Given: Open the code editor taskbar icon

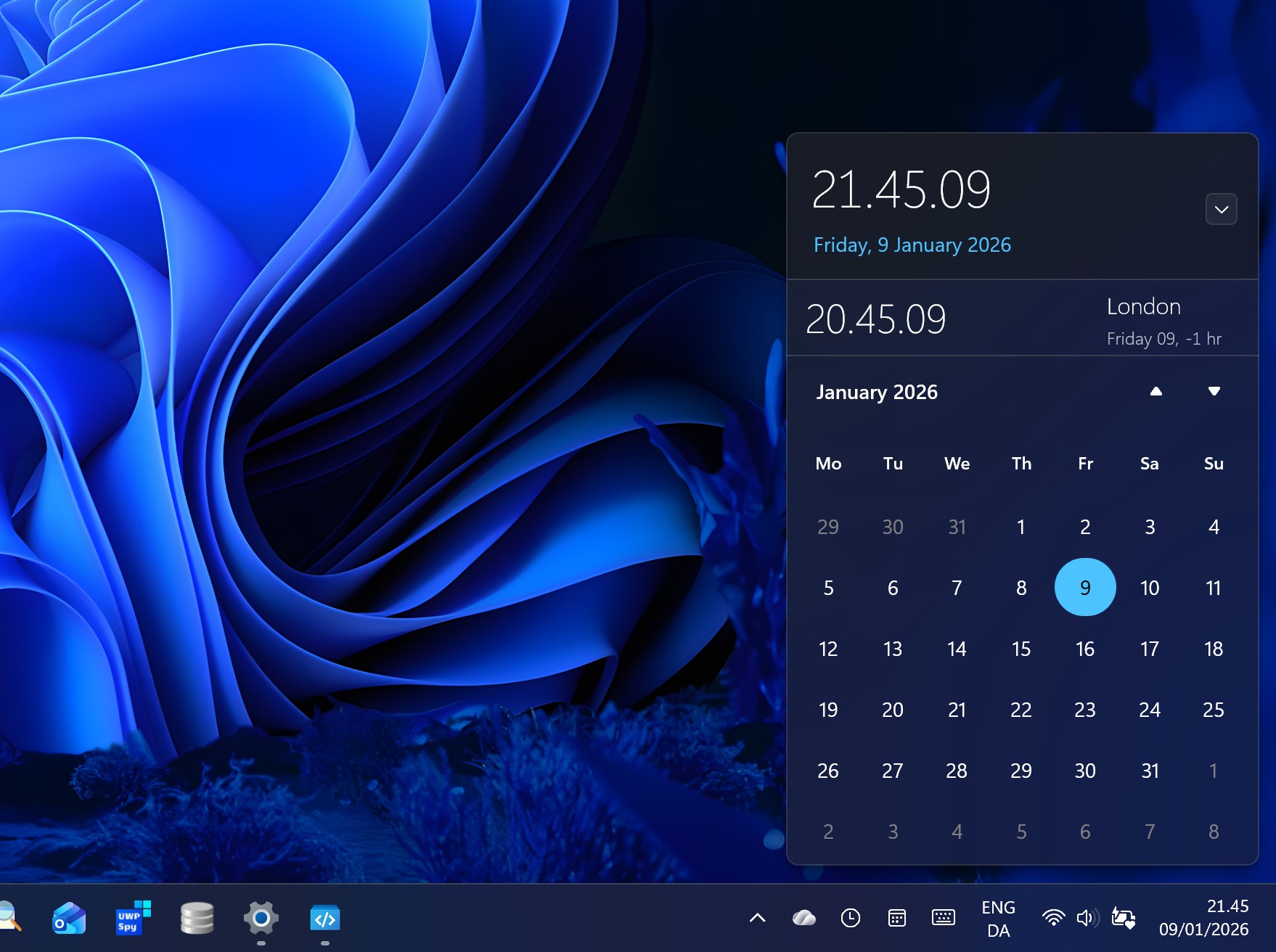Looking at the screenshot, I should (325, 919).
